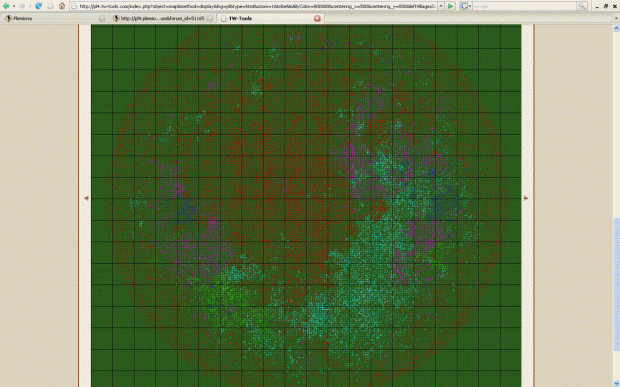Open the list all tabs dropdown
Screen dimensions: 620x387
616,18
